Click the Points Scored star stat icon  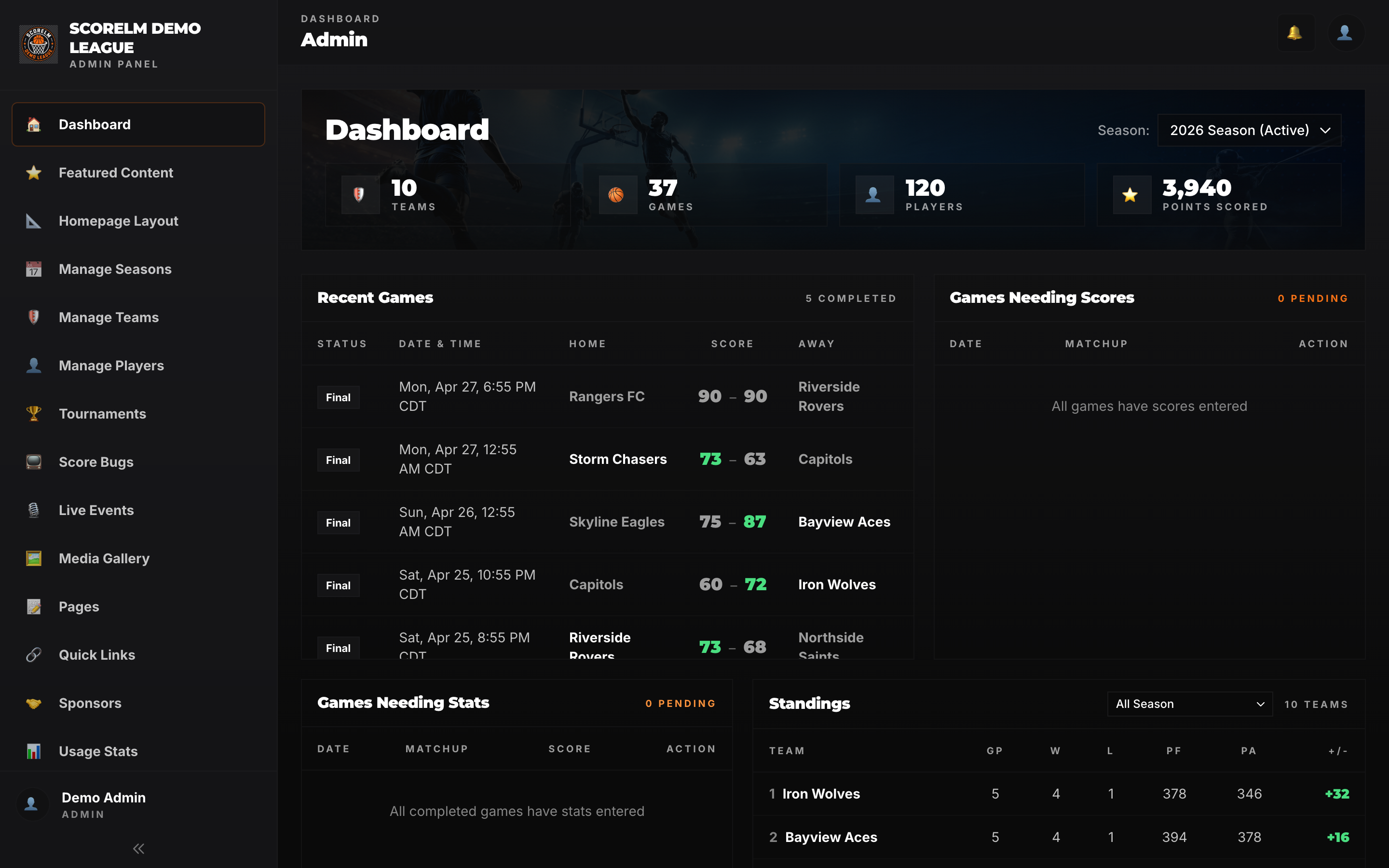point(1131,195)
